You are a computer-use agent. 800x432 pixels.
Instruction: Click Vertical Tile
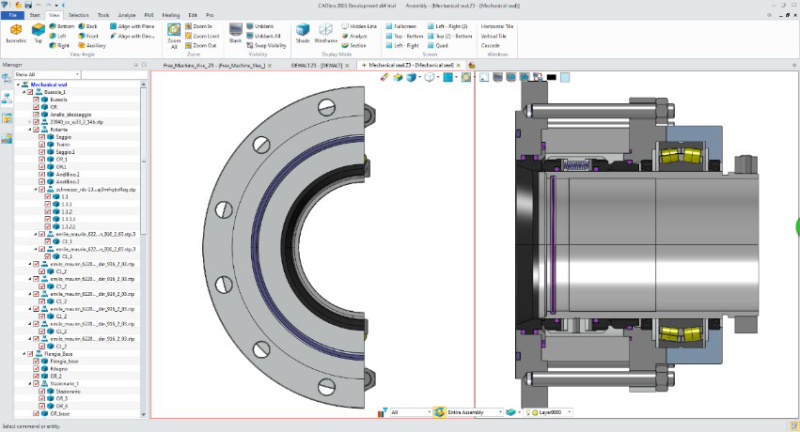point(493,36)
